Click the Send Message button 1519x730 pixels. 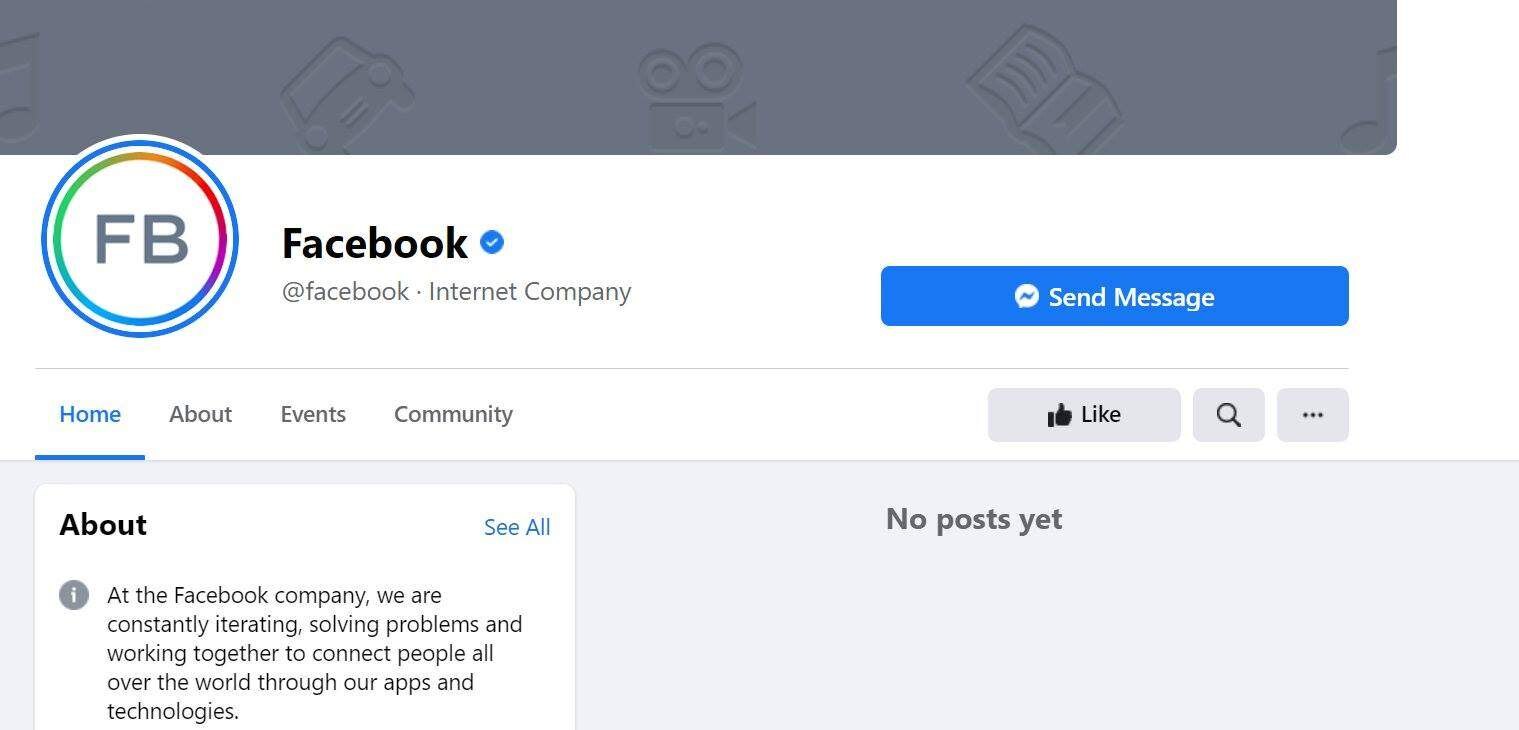[1114, 296]
